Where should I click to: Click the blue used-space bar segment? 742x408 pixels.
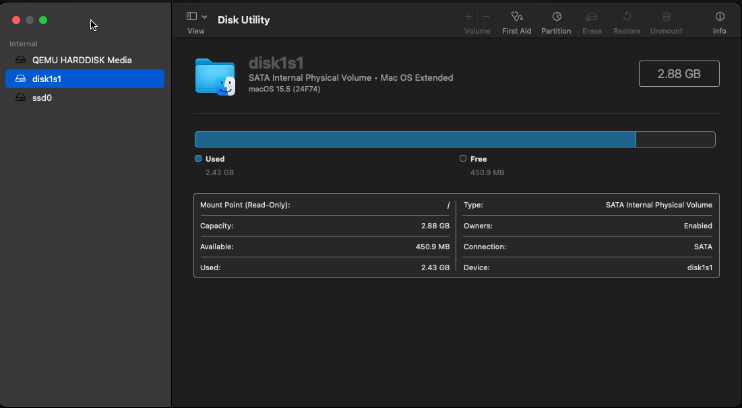click(x=415, y=140)
